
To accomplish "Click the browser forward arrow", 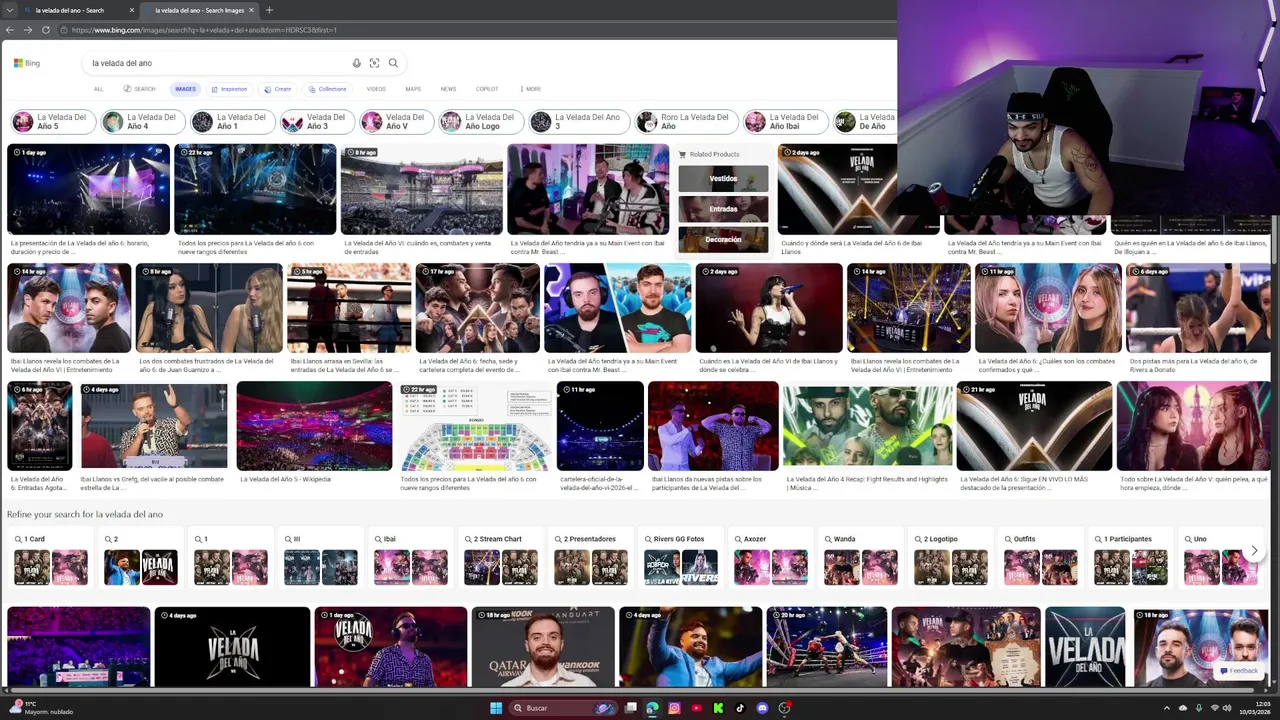I will (x=28, y=30).
